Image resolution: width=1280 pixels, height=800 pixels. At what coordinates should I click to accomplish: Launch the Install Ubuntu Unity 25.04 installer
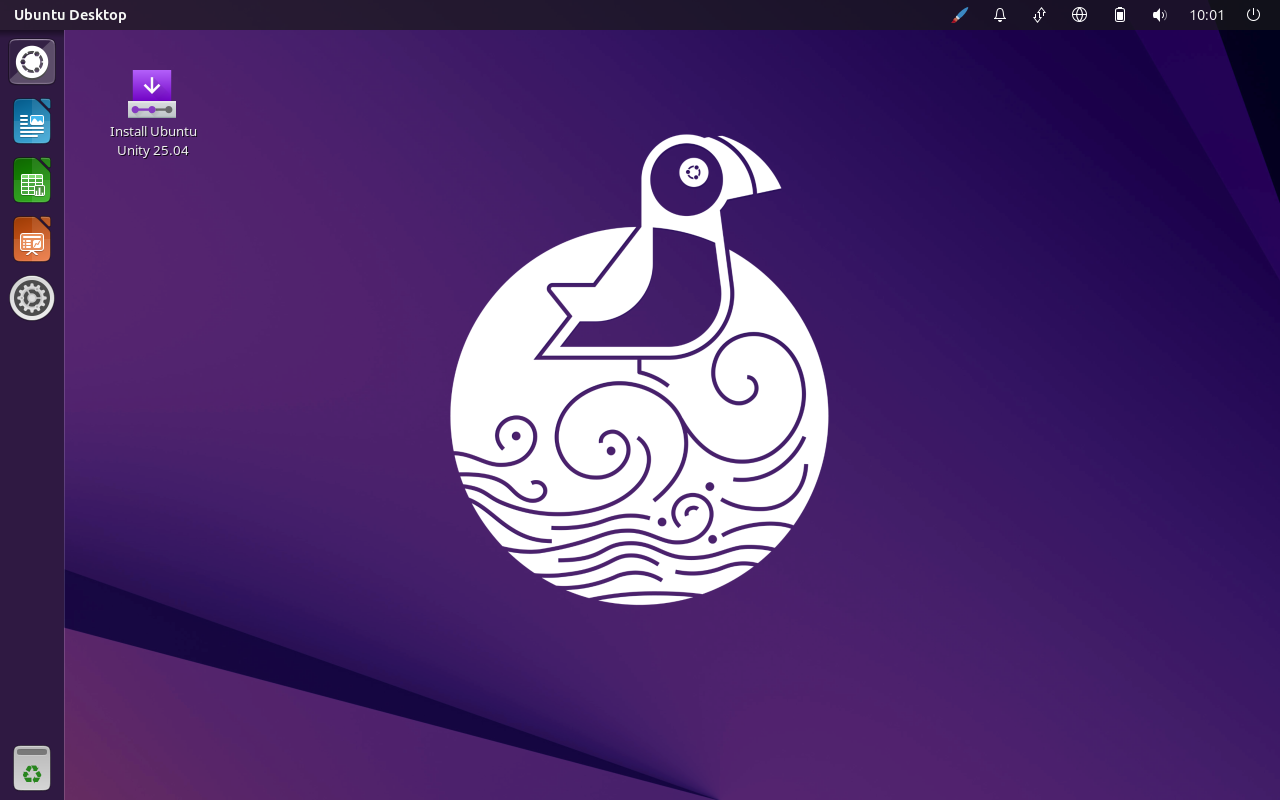pos(151,93)
